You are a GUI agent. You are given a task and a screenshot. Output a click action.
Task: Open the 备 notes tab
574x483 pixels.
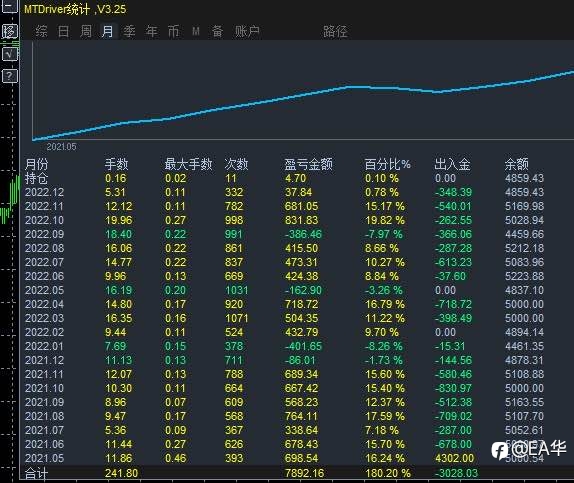point(217,31)
